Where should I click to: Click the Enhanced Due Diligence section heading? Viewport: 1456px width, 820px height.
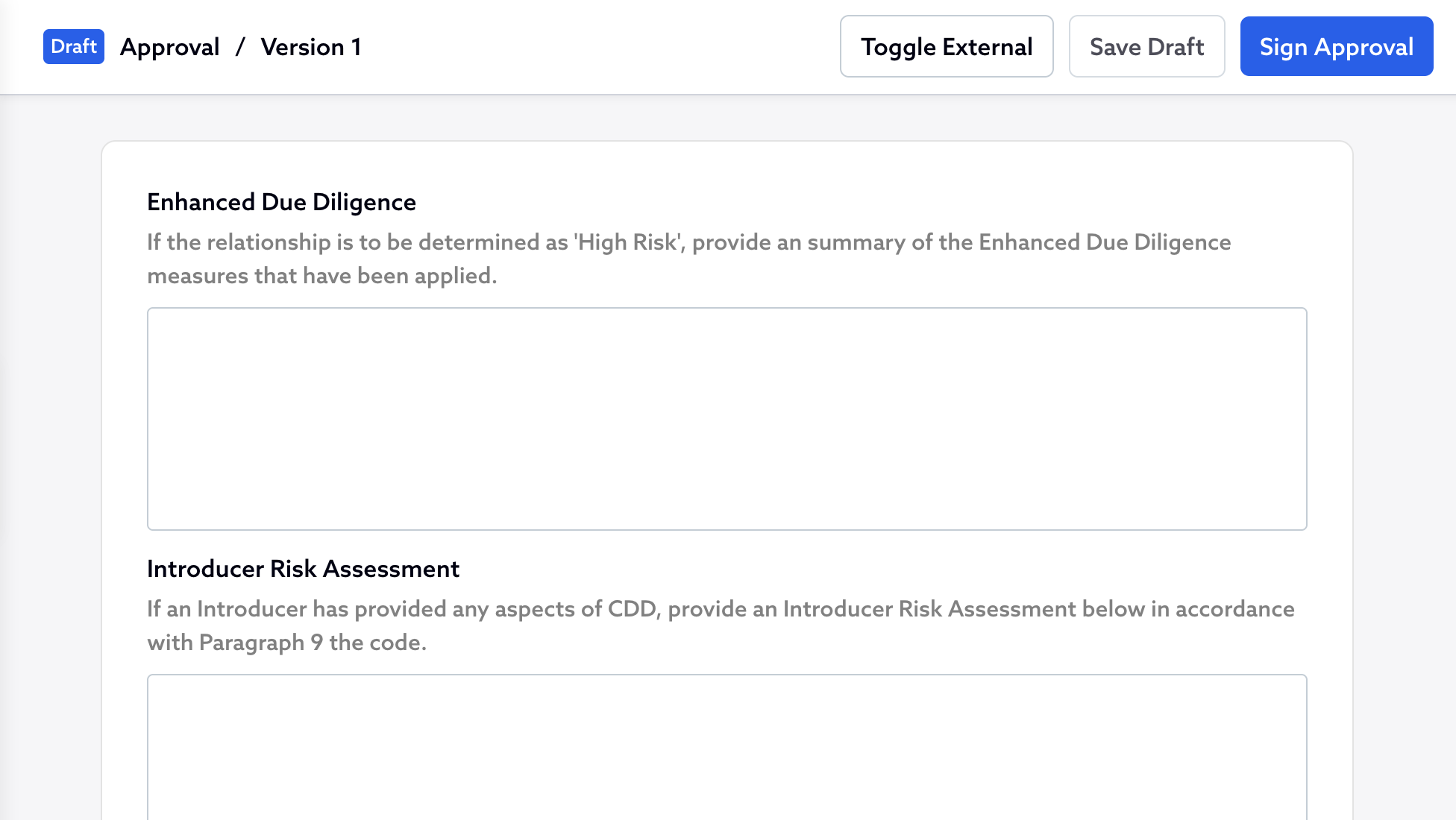281,202
